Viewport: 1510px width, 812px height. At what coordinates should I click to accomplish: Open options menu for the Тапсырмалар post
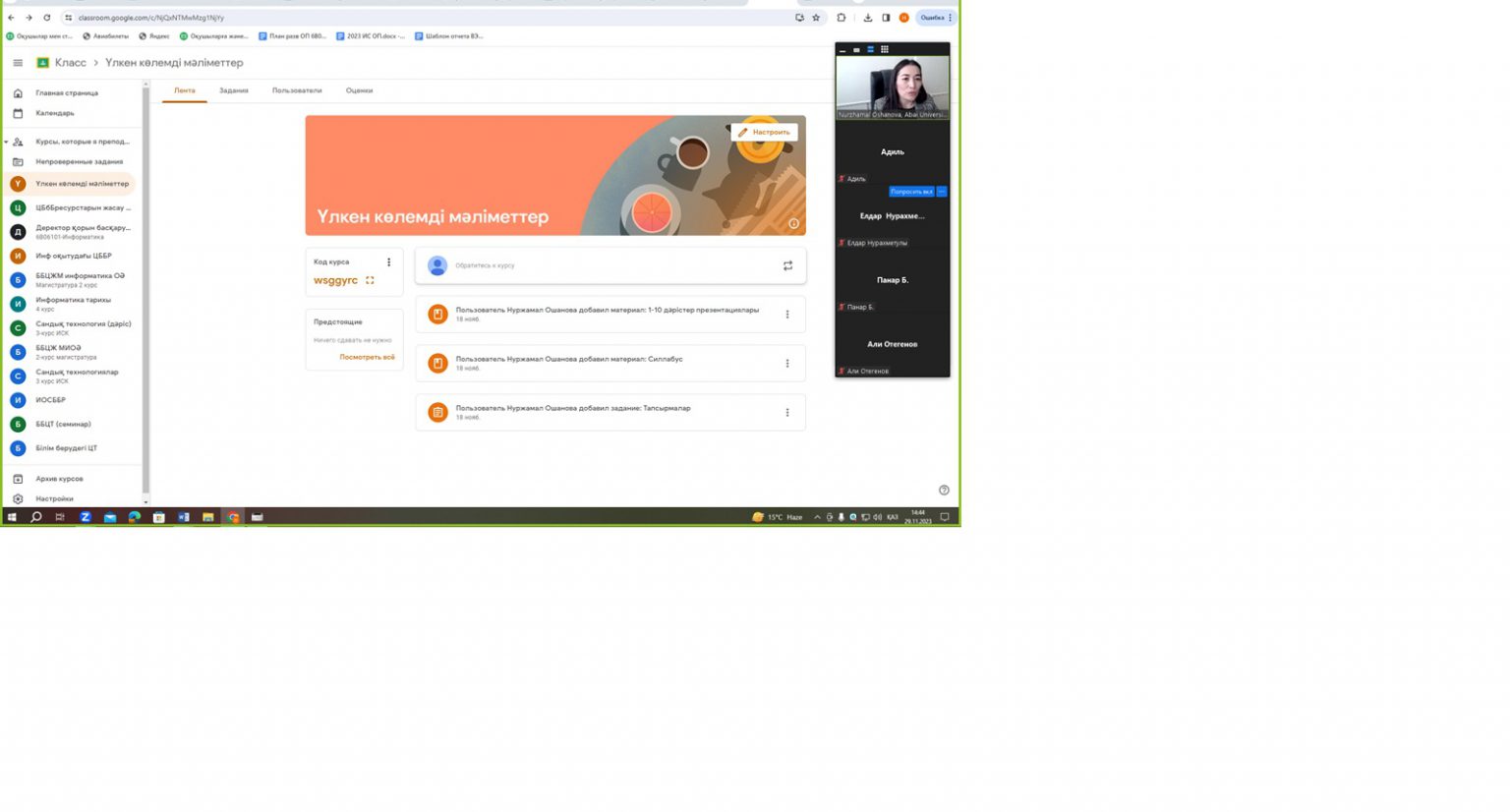[787, 413]
